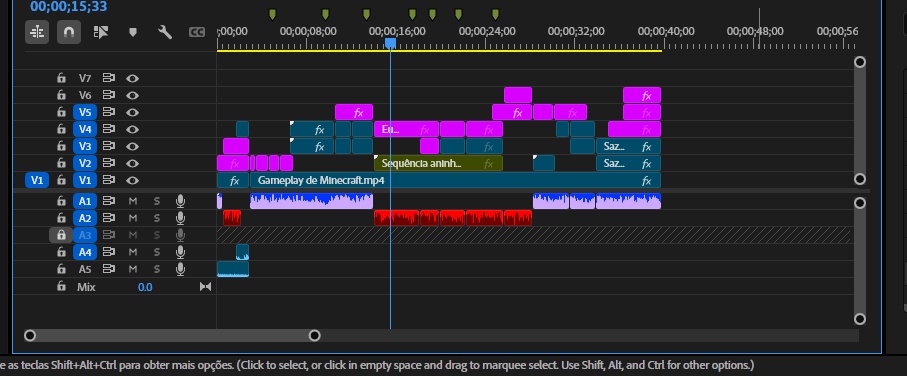Click right handle of horizontal zoom scrollbar
This screenshot has width=907, height=376.
coord(315,336)
